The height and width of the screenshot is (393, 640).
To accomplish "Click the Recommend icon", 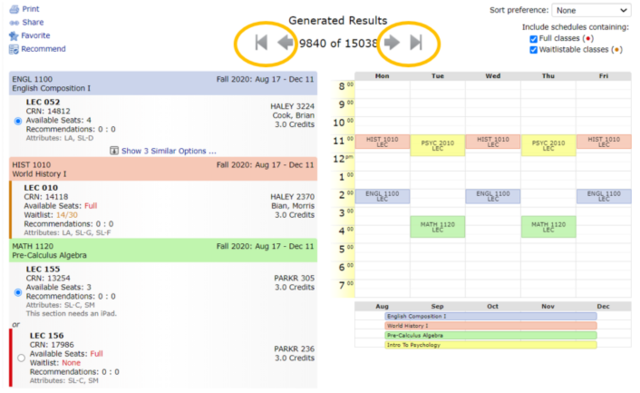I will 14,49.
